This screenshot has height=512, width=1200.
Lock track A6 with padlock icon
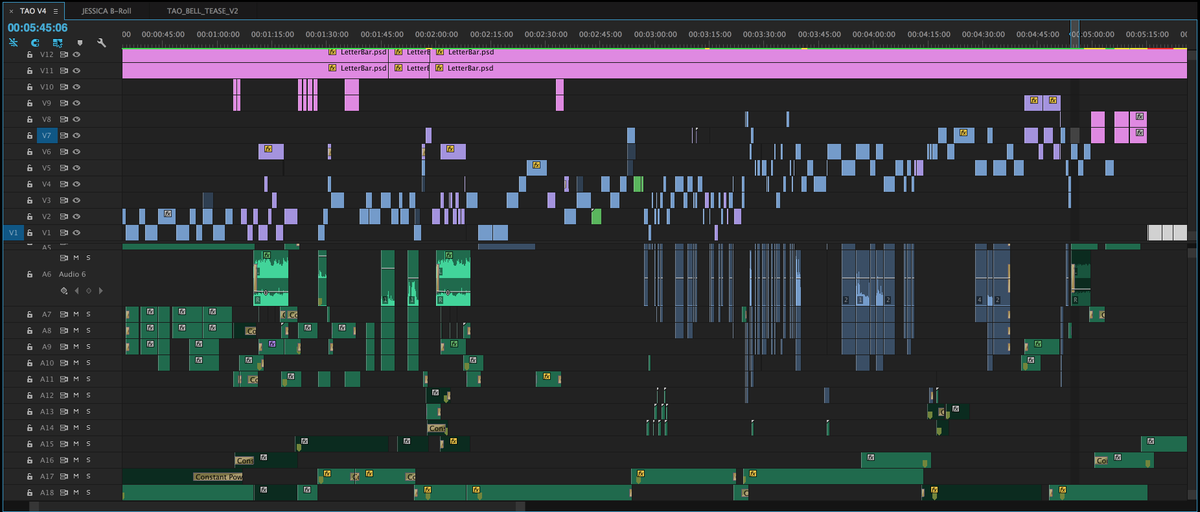coord(30,274)
